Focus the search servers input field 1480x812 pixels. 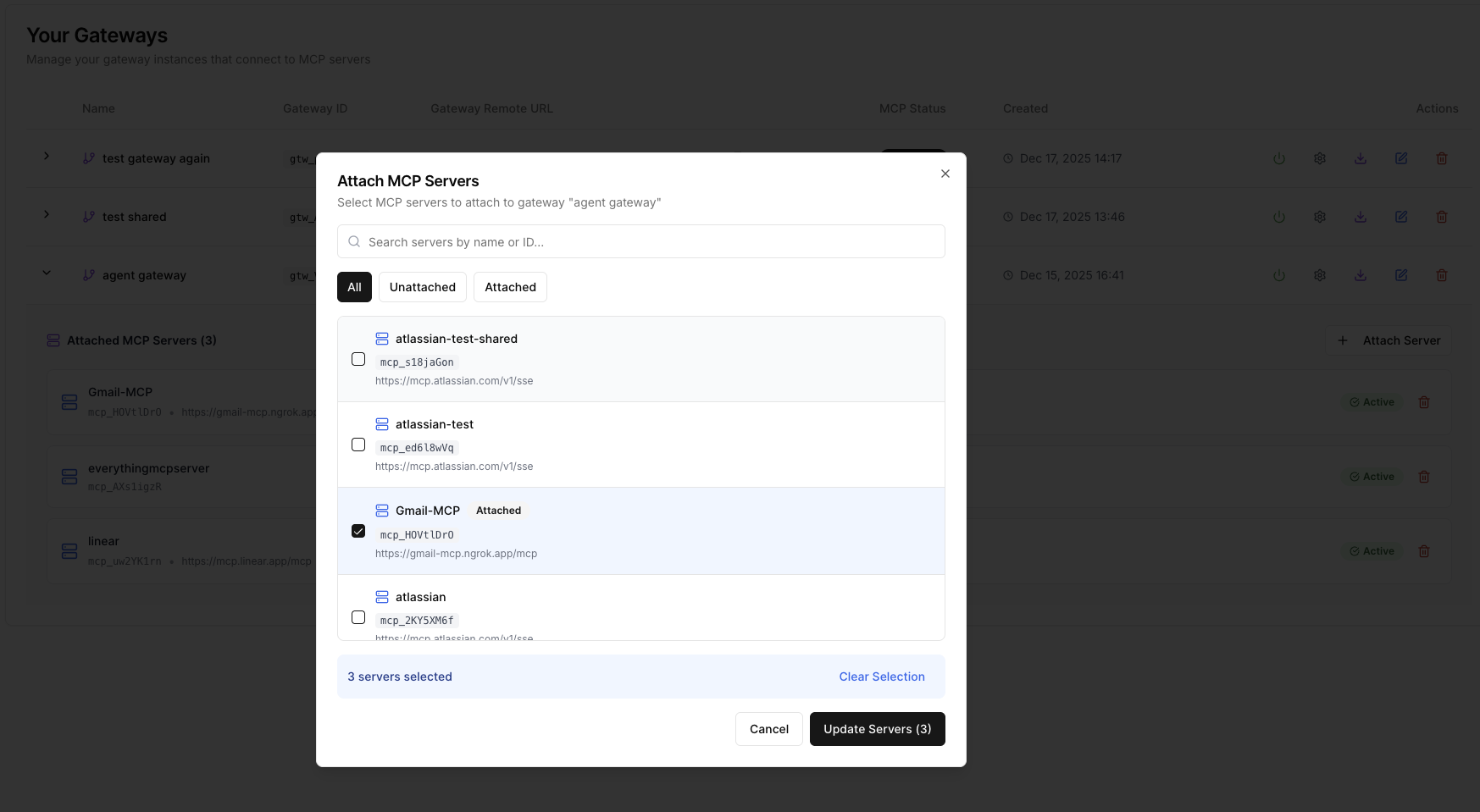(652, 241)
